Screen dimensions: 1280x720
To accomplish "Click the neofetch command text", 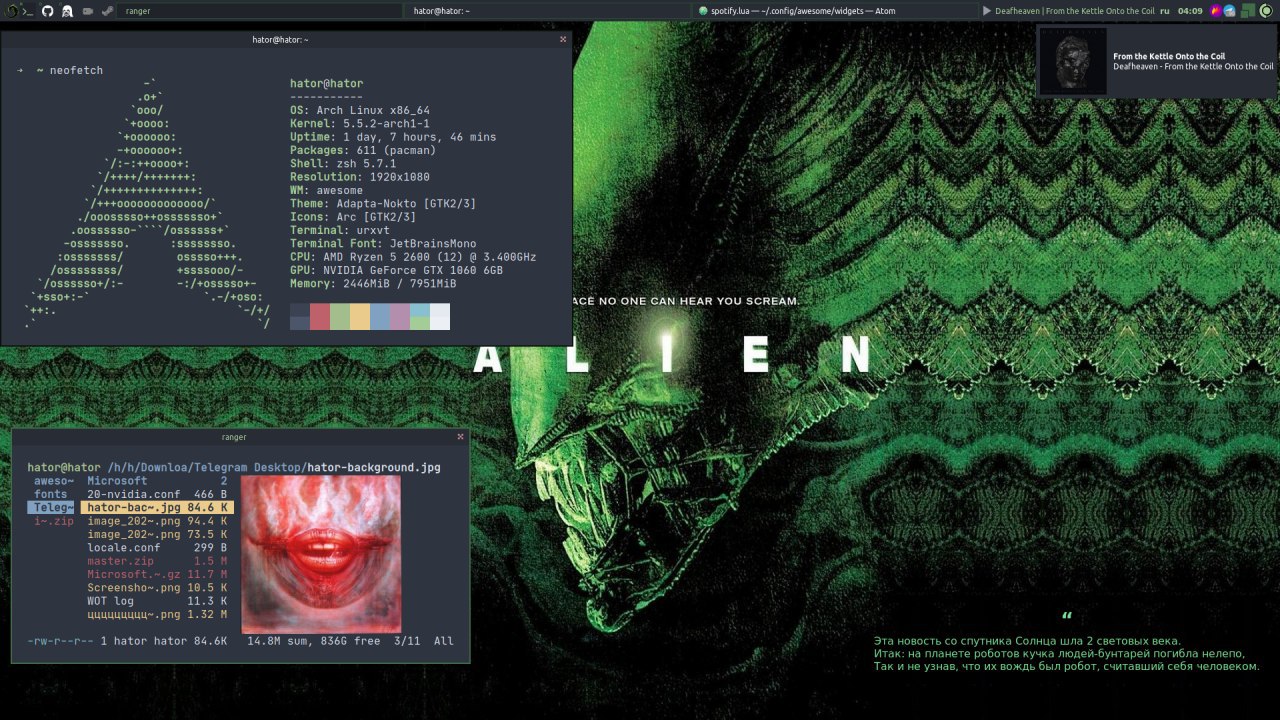I will [76, 71].
